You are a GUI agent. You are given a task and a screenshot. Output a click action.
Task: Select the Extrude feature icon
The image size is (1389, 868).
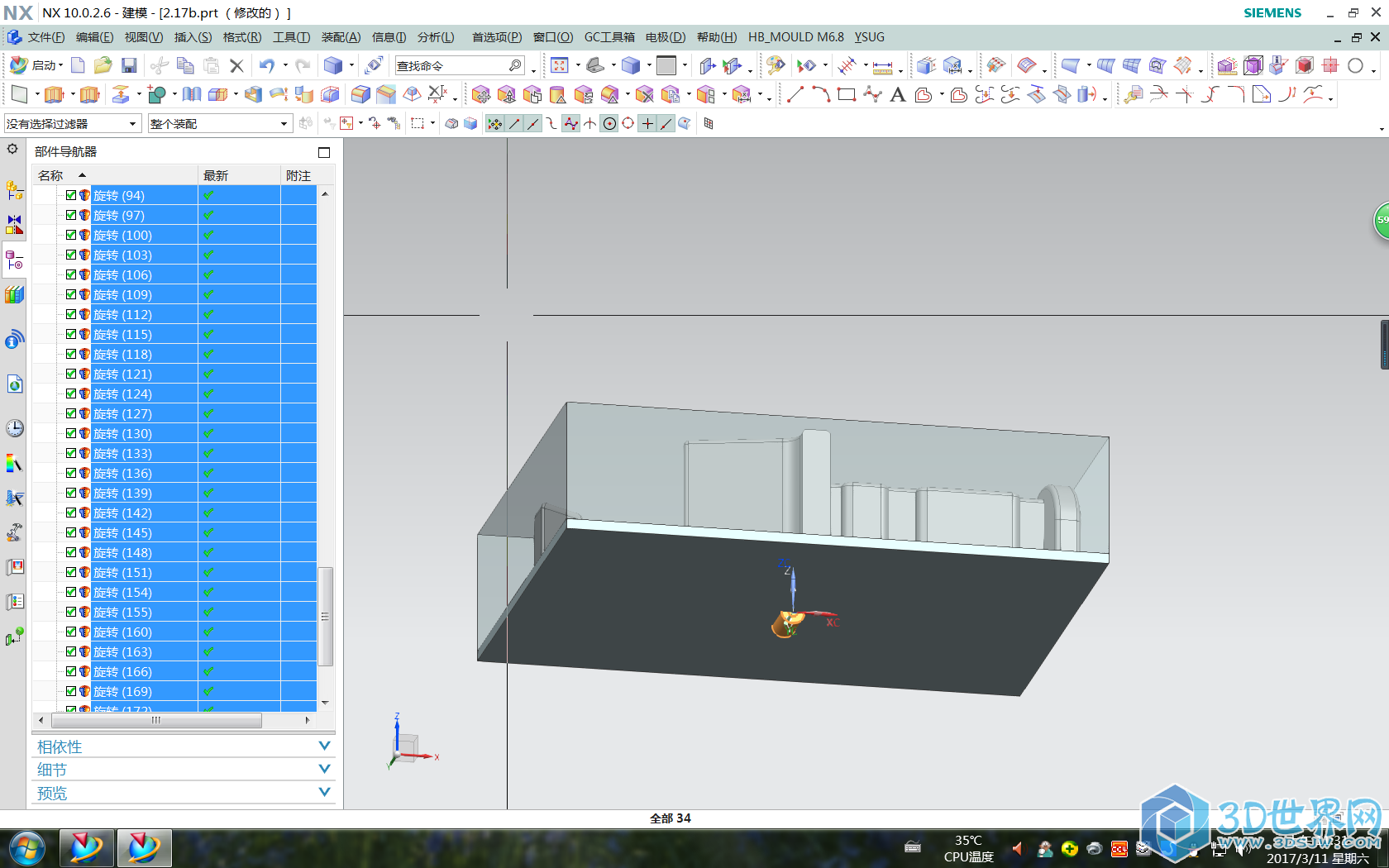[x=54, y=95]
